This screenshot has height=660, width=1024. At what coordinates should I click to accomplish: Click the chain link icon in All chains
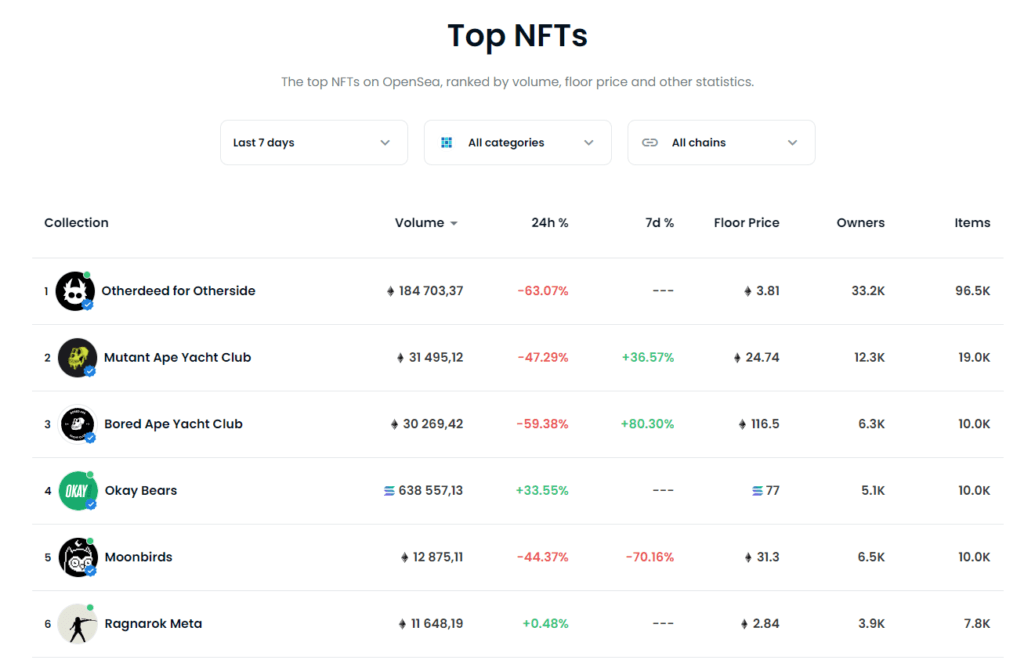pyautogui.click(x=650, y=143)
